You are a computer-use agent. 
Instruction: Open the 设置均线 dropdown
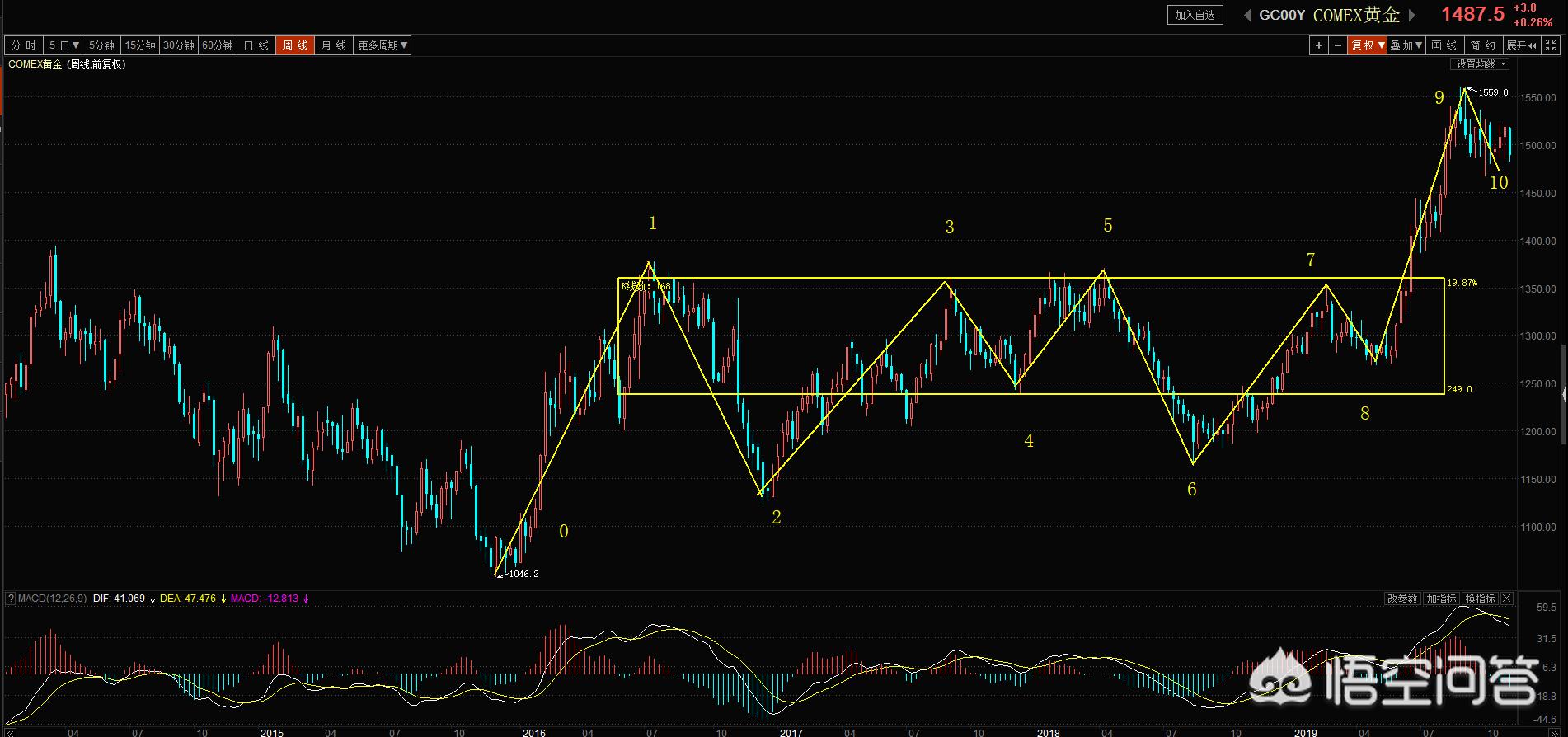tap(1481, 64)
